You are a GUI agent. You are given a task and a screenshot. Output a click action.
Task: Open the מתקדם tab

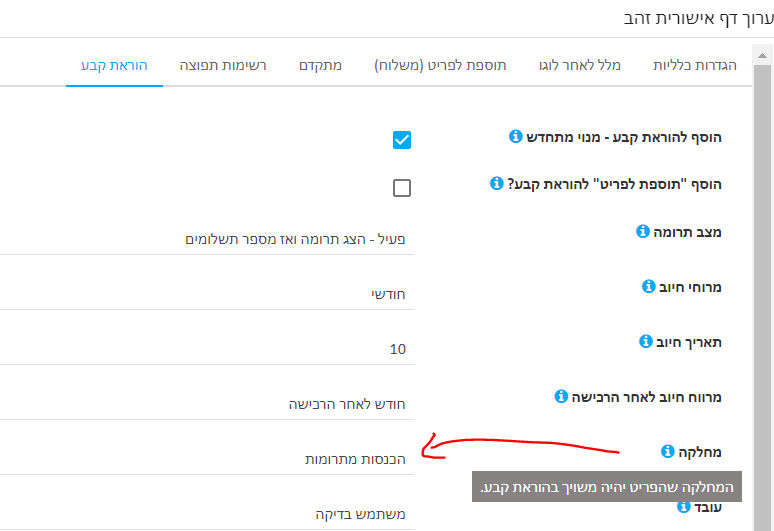click(x=320, y=66)
